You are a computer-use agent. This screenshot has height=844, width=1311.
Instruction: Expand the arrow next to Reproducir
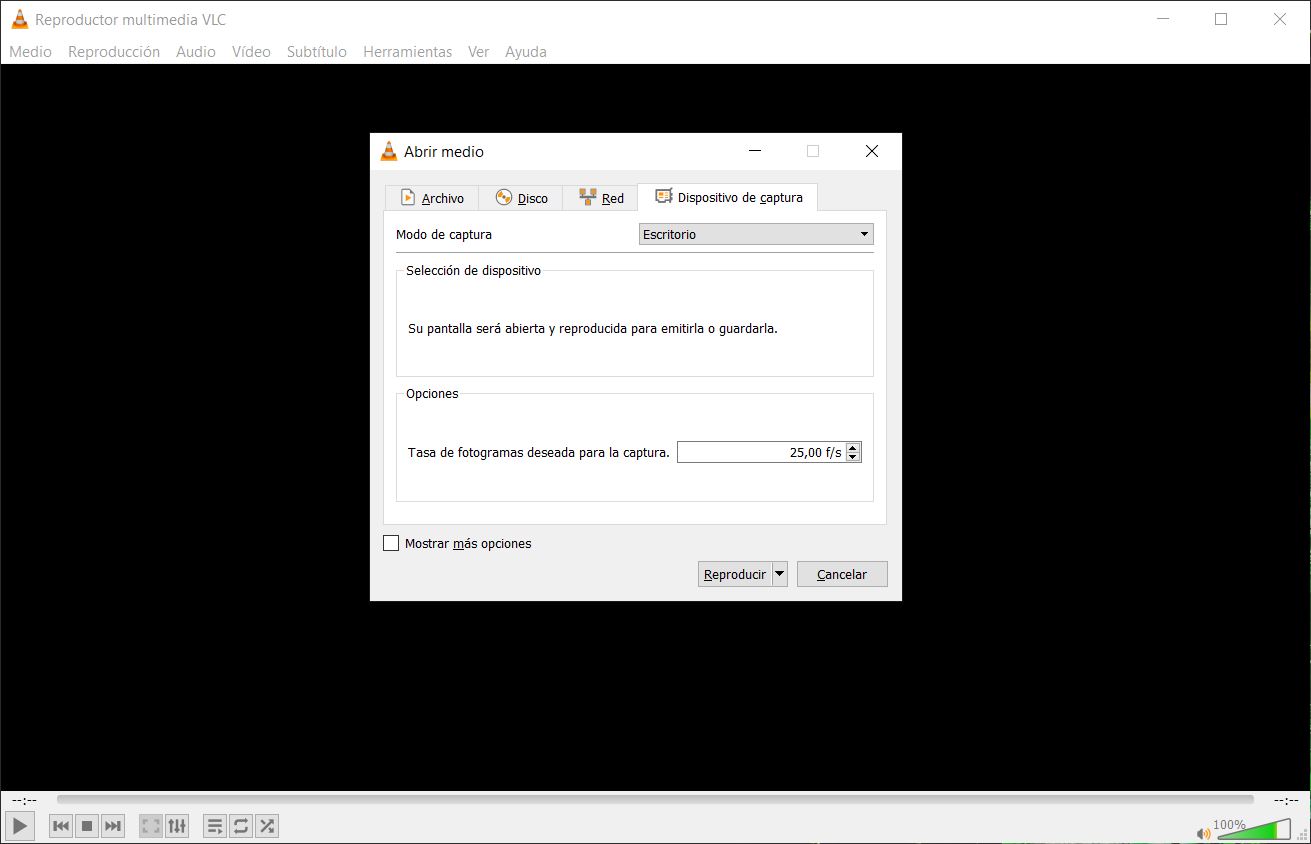click(780, 574)
